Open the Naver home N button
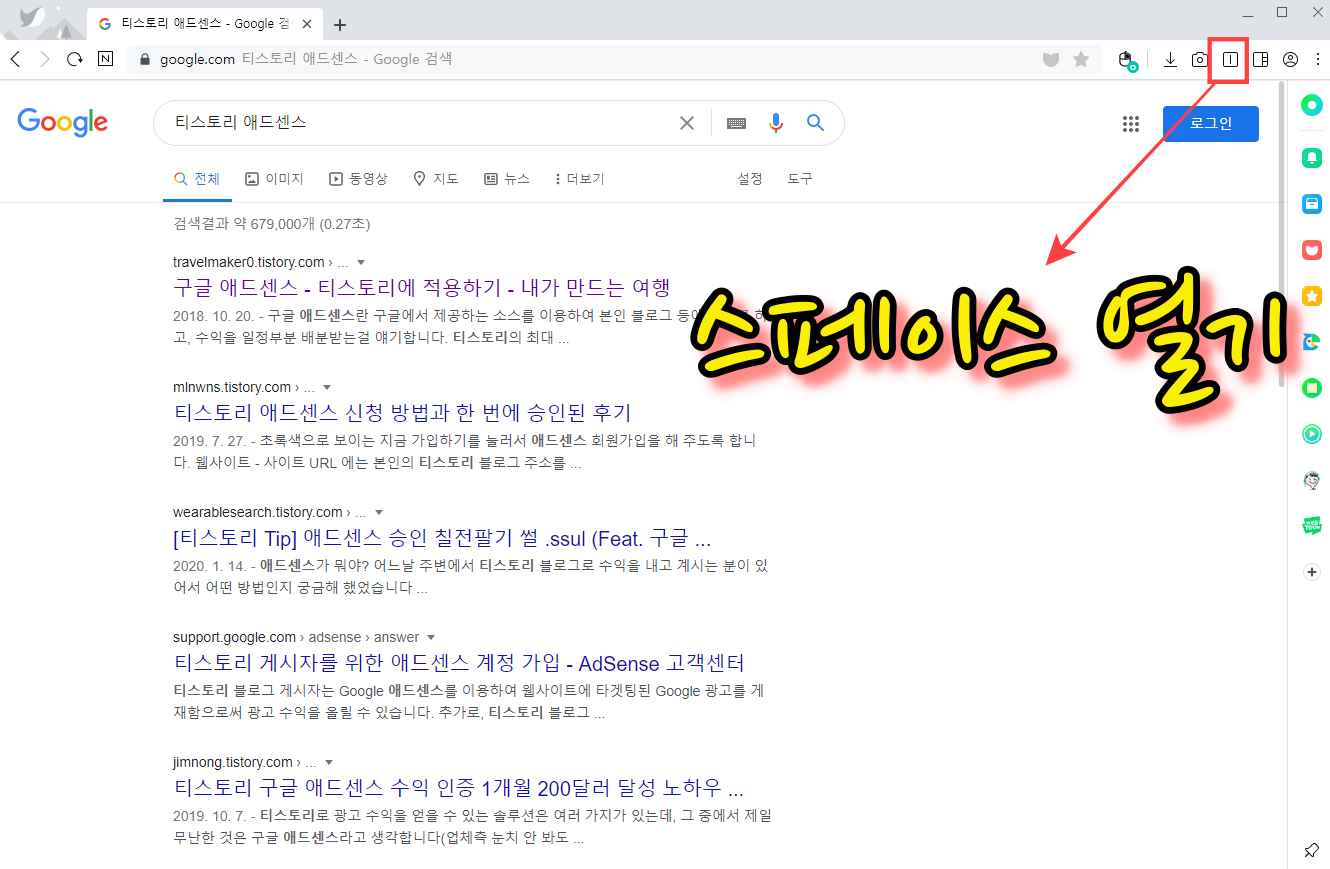Viewport: 1330px width, 869px height. point(105,59)
